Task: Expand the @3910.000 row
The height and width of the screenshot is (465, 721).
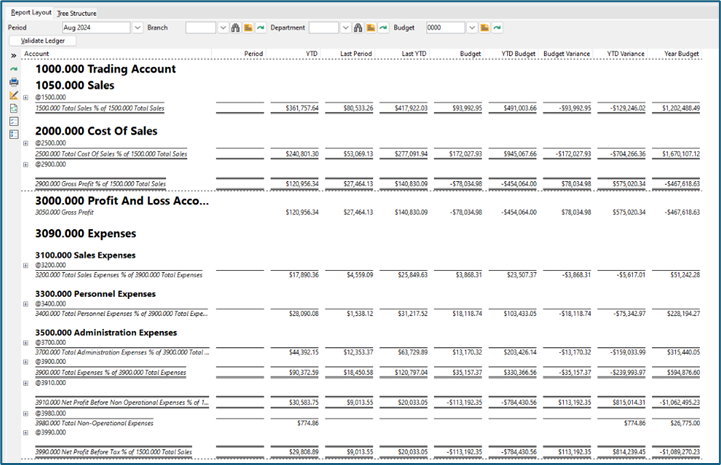Action: pos(26,383)
